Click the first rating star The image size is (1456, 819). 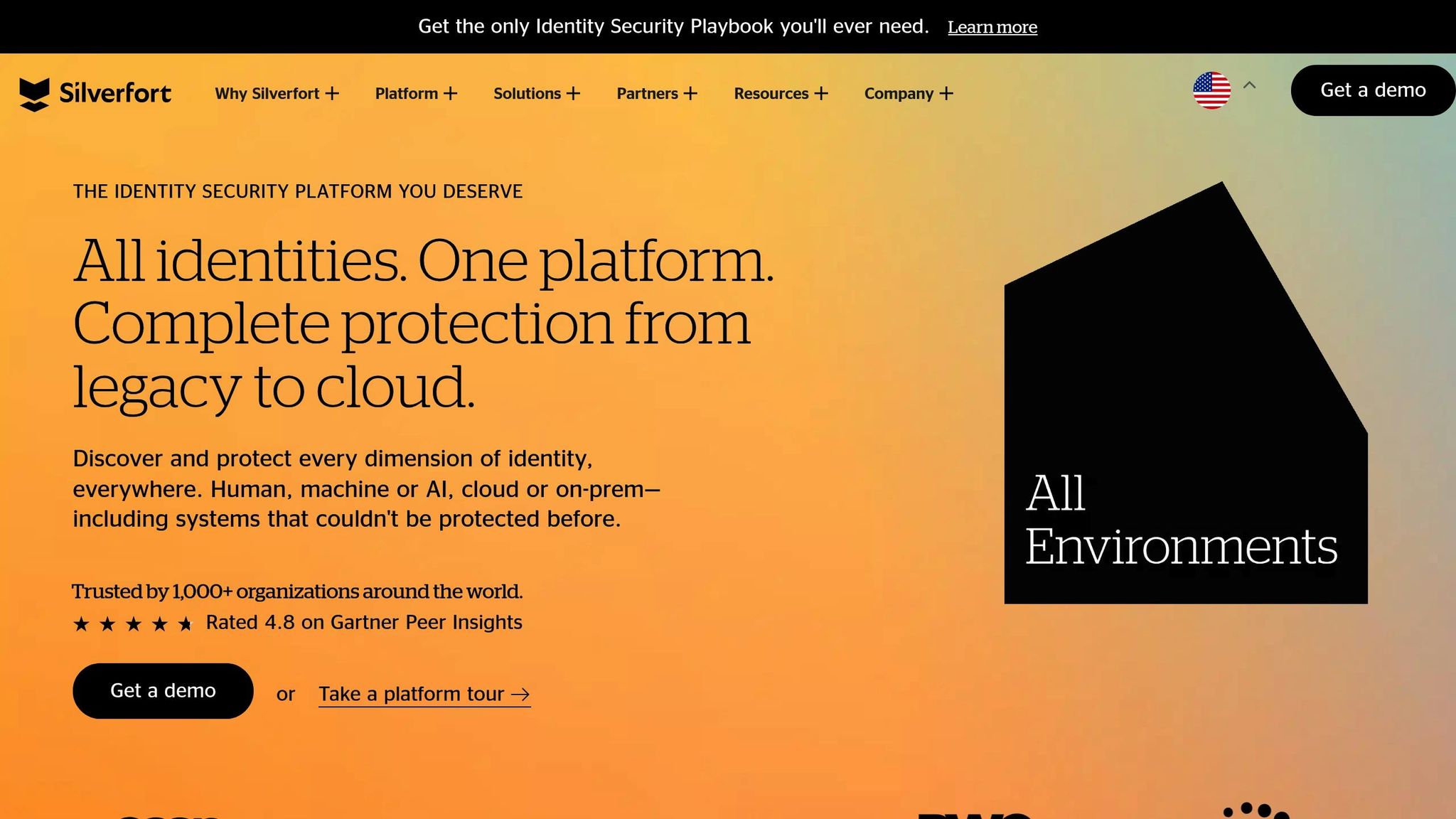coord(81,624)
